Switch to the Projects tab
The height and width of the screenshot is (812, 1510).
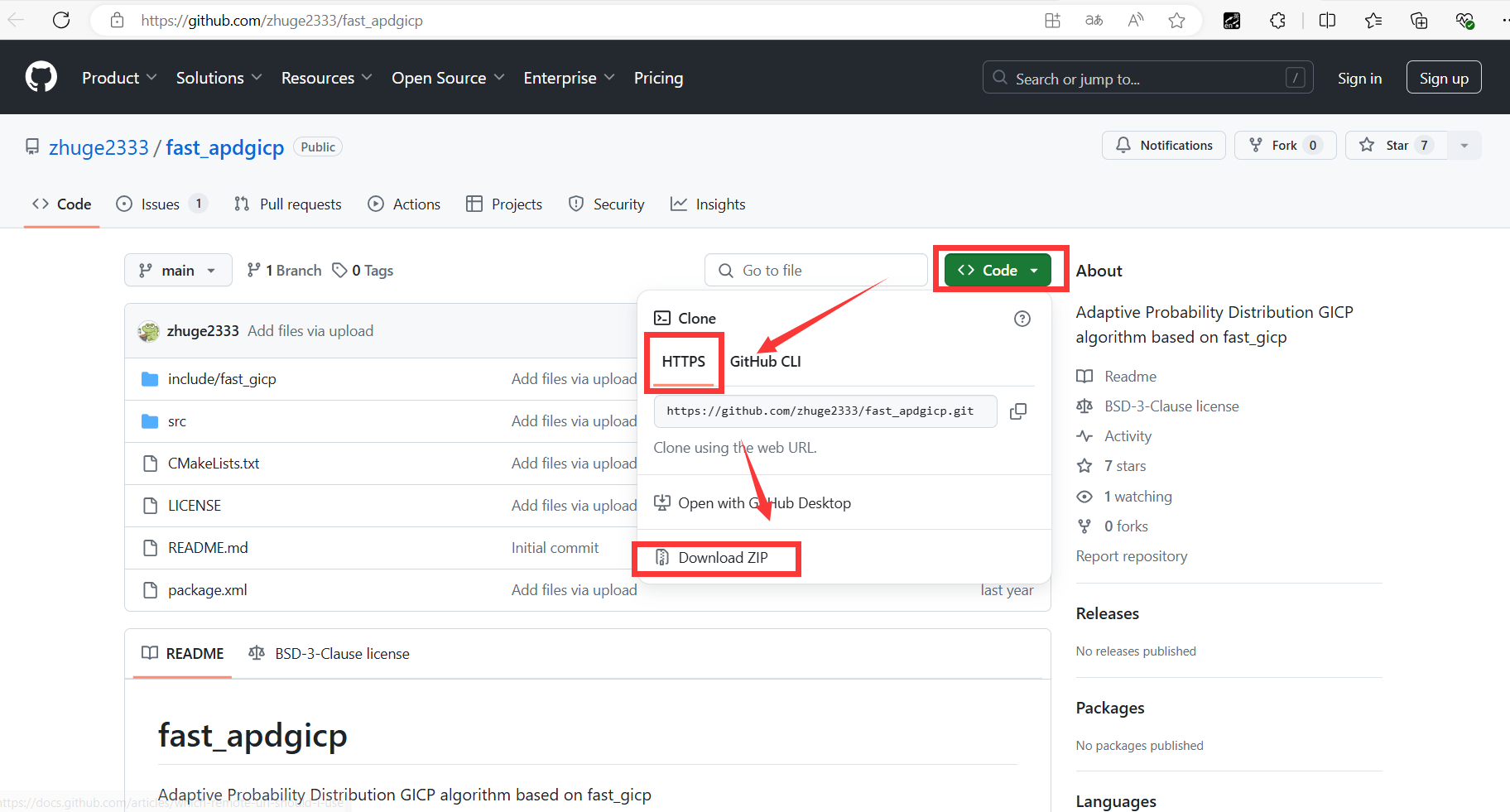[x=504, y=204]
